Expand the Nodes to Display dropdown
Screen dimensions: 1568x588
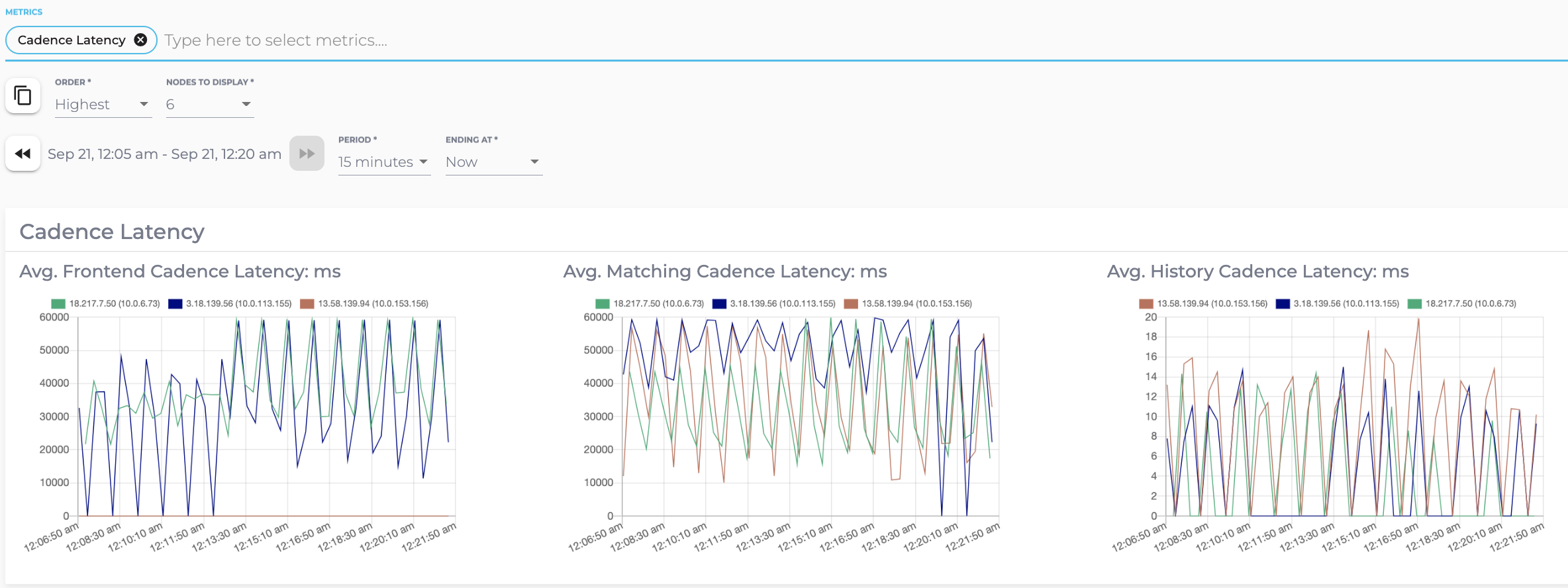(x=209, y=105)
